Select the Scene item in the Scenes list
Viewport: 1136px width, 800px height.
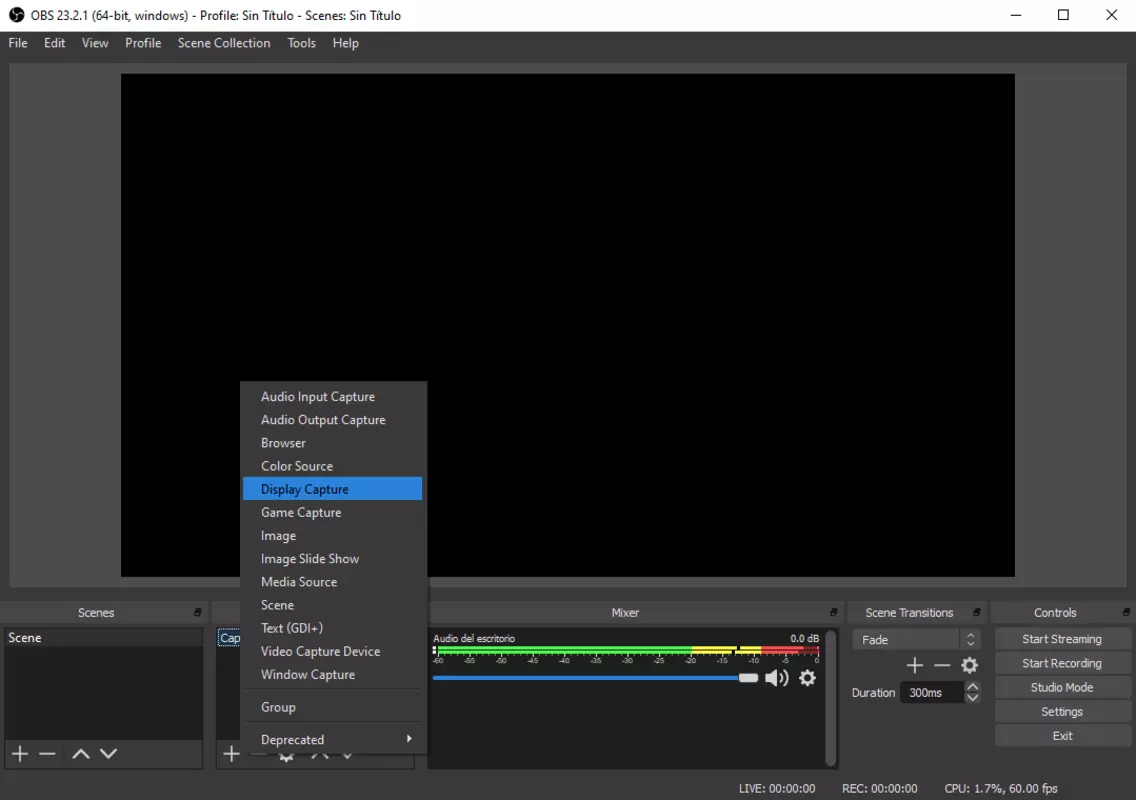(103, 638)
